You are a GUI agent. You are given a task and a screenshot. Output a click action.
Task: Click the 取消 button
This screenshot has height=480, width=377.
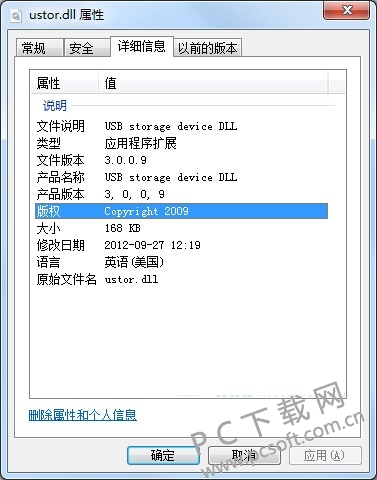click(244, 455)
